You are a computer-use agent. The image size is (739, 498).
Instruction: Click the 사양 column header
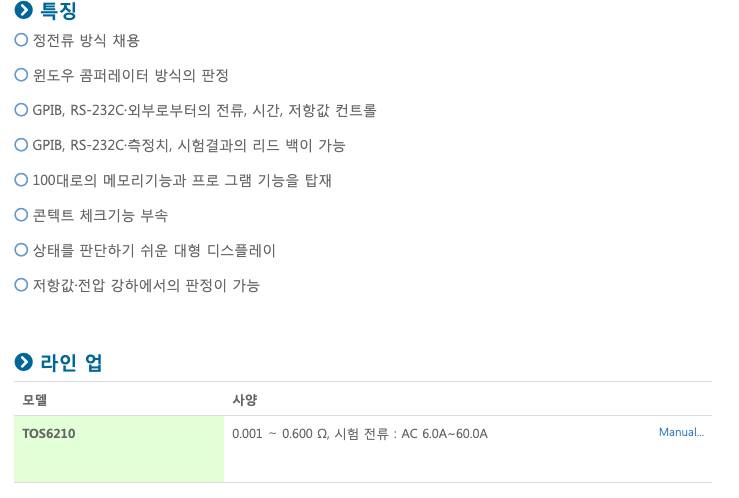245,400
